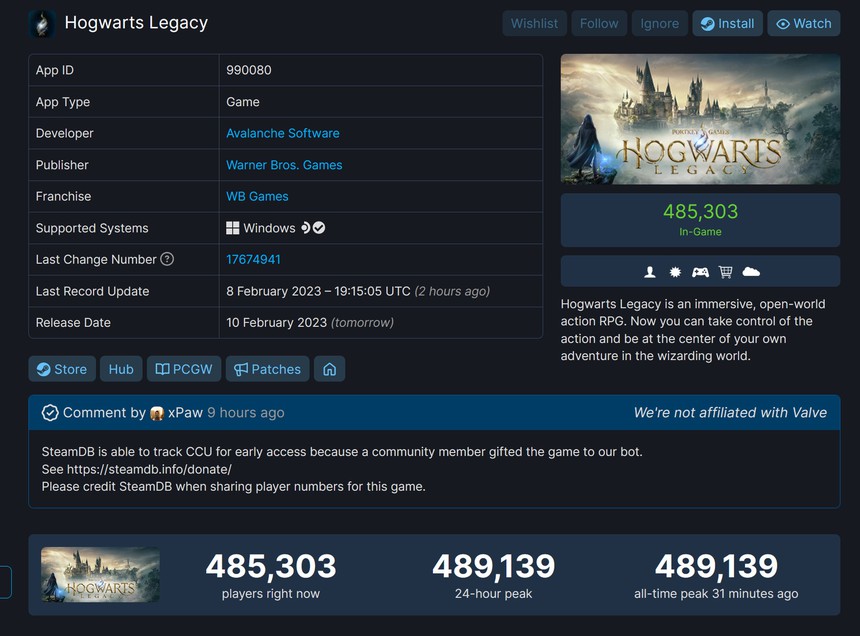The height and width of the screenshot is (636, 860).
Task: Click the Windows logo in Supported Systems
Action: 233,228
